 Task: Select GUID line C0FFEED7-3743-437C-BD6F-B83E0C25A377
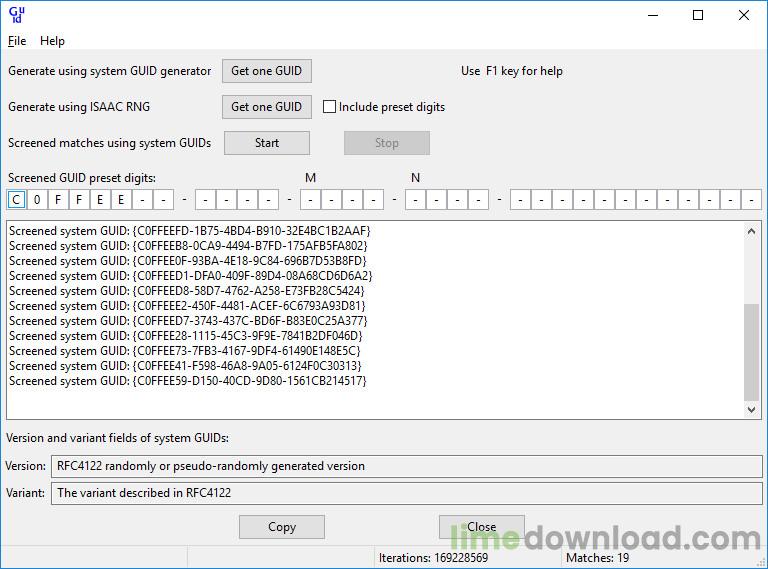point(188,321)
